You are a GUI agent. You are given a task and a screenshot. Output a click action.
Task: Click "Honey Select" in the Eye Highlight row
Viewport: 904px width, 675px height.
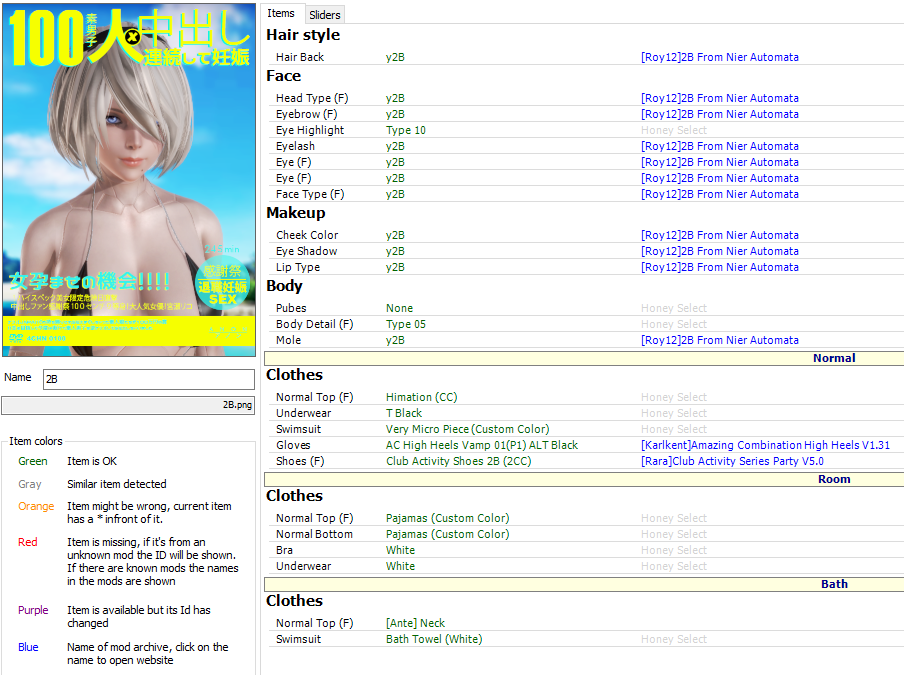(674, 130)
